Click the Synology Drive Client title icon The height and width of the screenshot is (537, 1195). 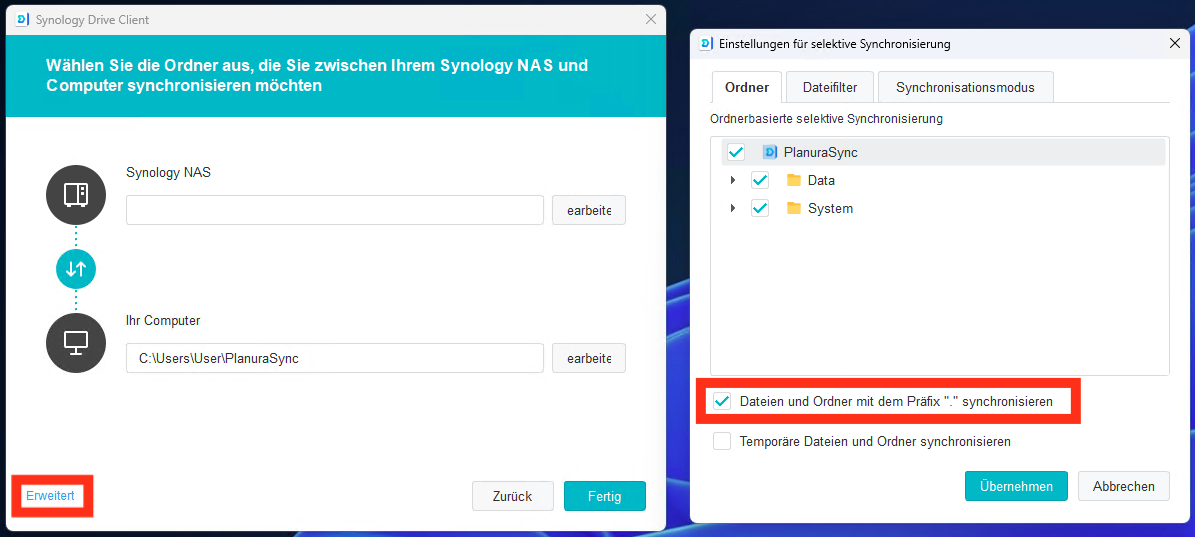[22, 19]
